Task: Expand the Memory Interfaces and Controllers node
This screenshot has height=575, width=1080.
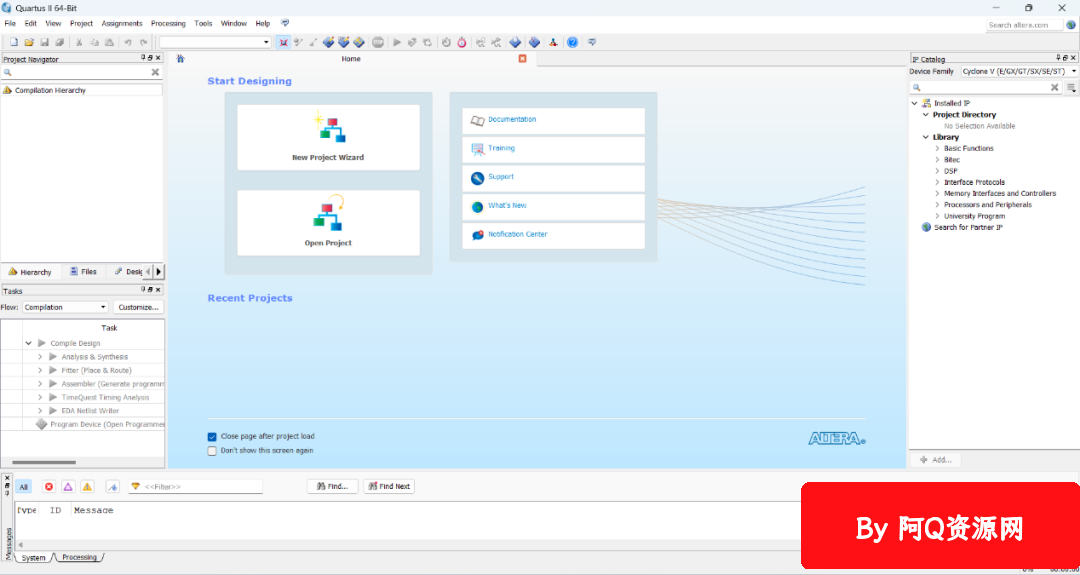Action: (937, 194)
